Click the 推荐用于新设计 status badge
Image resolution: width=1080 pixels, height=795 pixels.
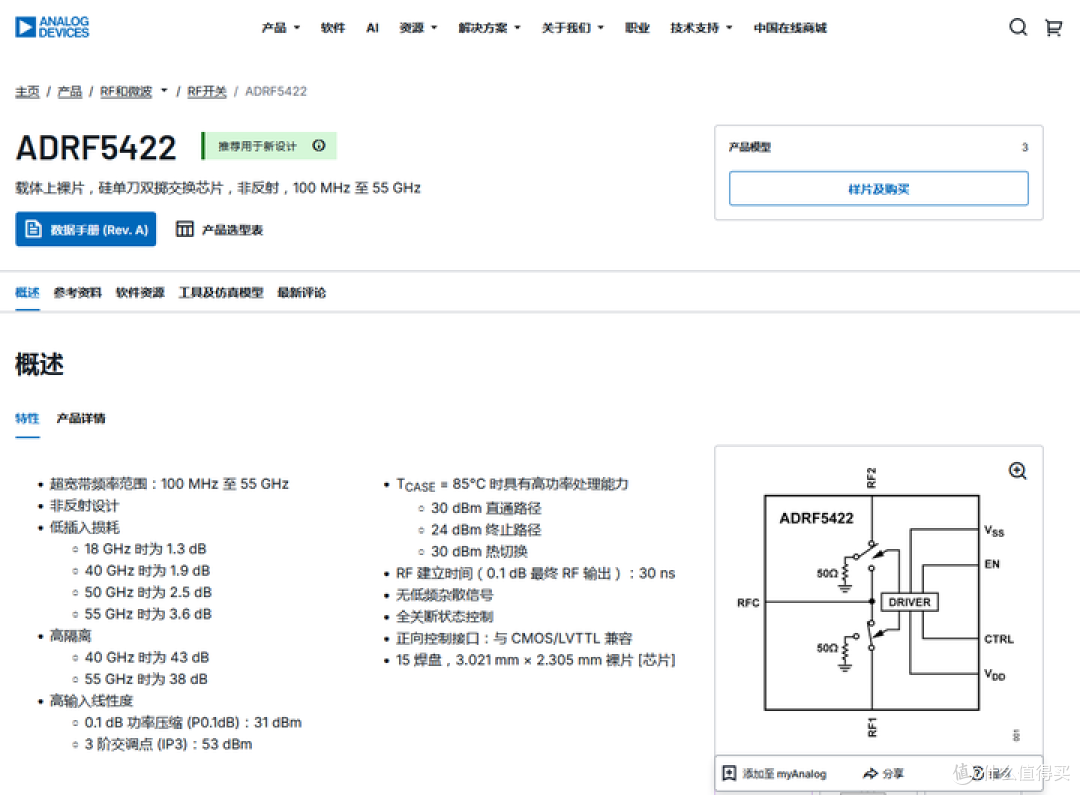coord(269,145)
